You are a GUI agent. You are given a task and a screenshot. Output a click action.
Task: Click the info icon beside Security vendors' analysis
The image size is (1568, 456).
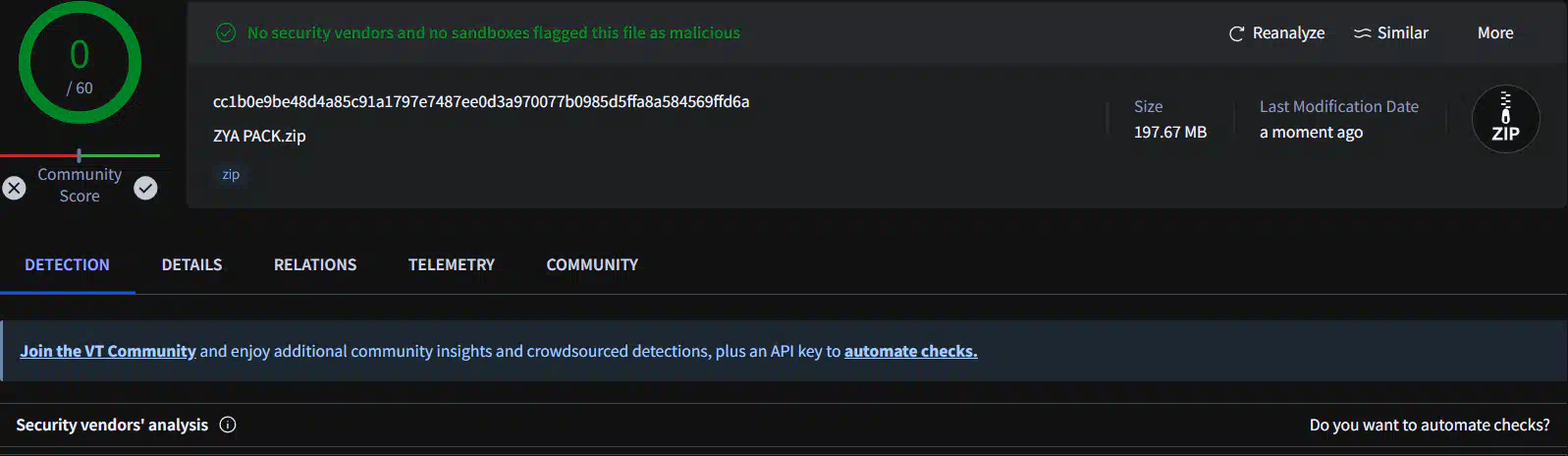228,425
